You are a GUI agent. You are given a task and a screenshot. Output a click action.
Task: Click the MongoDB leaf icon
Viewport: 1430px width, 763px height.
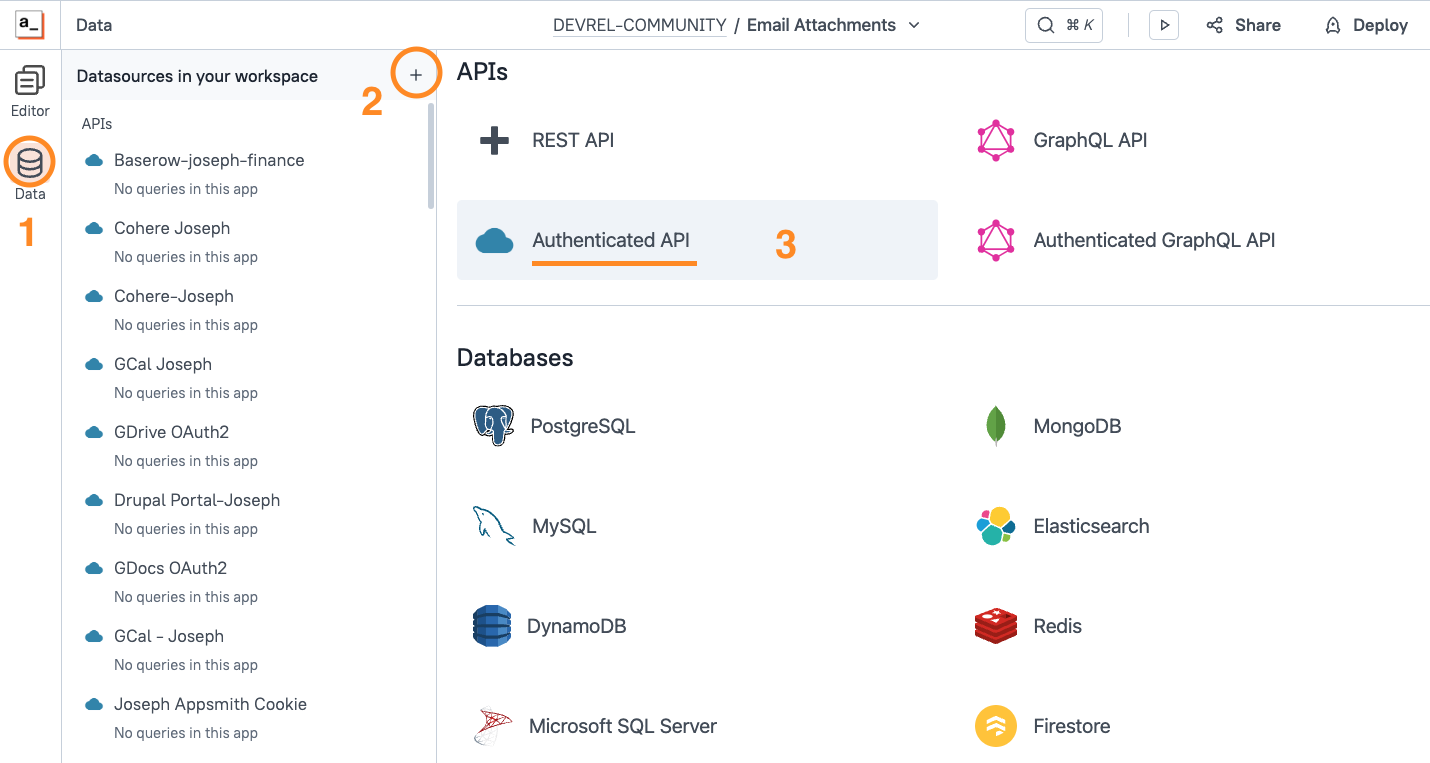tap(995, 426)
